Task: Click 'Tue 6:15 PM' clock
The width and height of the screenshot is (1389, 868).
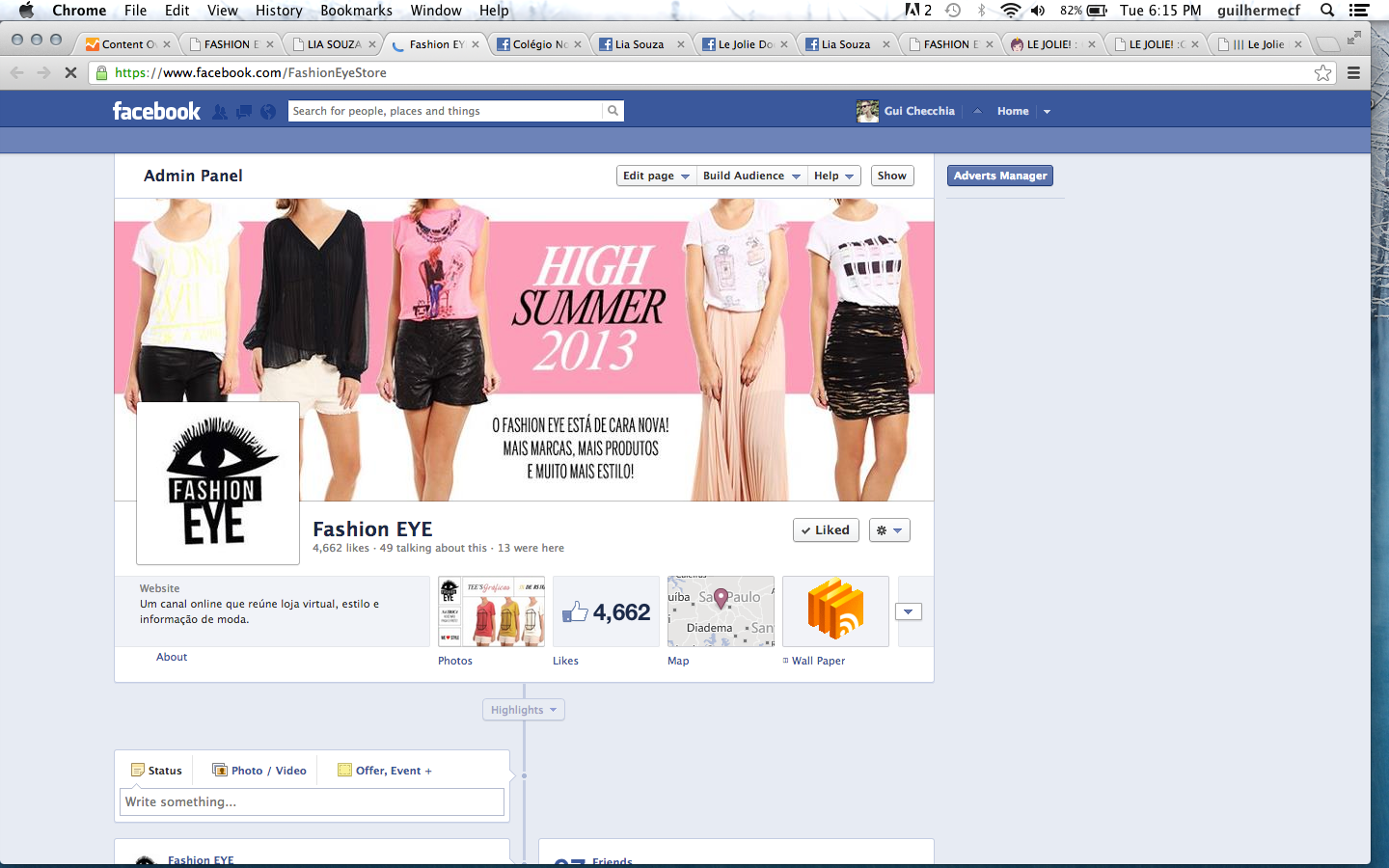Action: tap(1160, 11)
